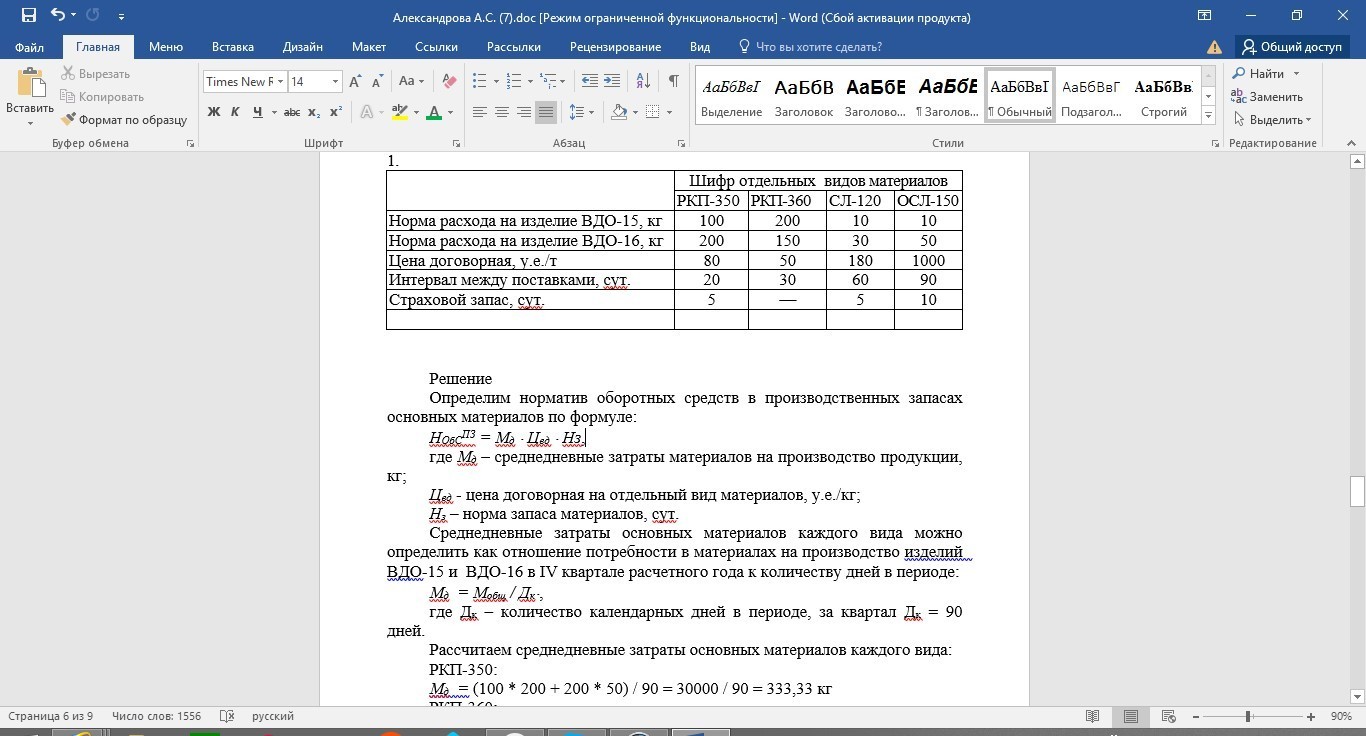The image size is (1366, 736).
Task: Show paragraph marks with the pilcrow icon
Action: [x=673, y=81]
